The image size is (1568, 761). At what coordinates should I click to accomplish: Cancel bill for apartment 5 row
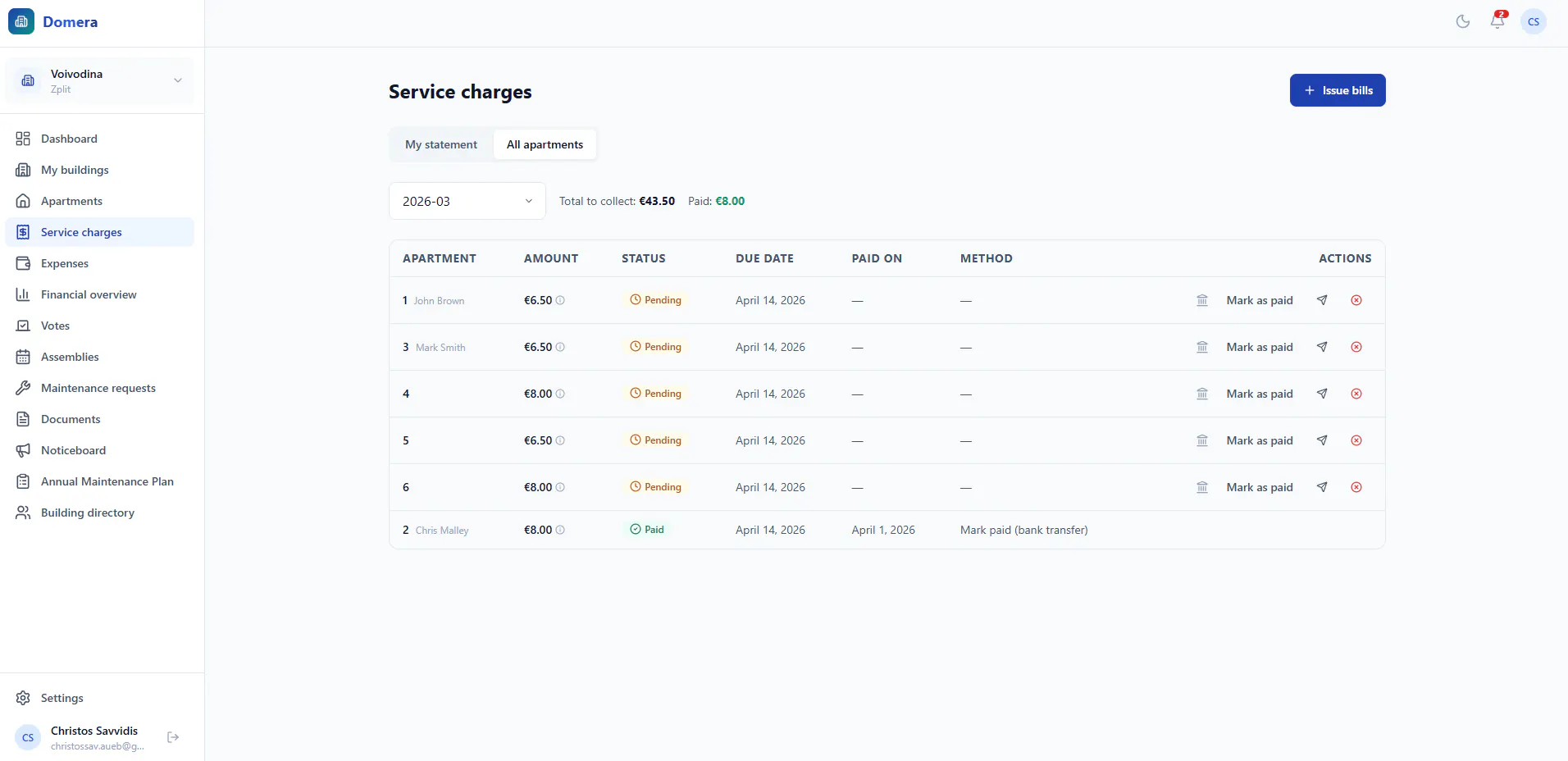point(1356,440)
